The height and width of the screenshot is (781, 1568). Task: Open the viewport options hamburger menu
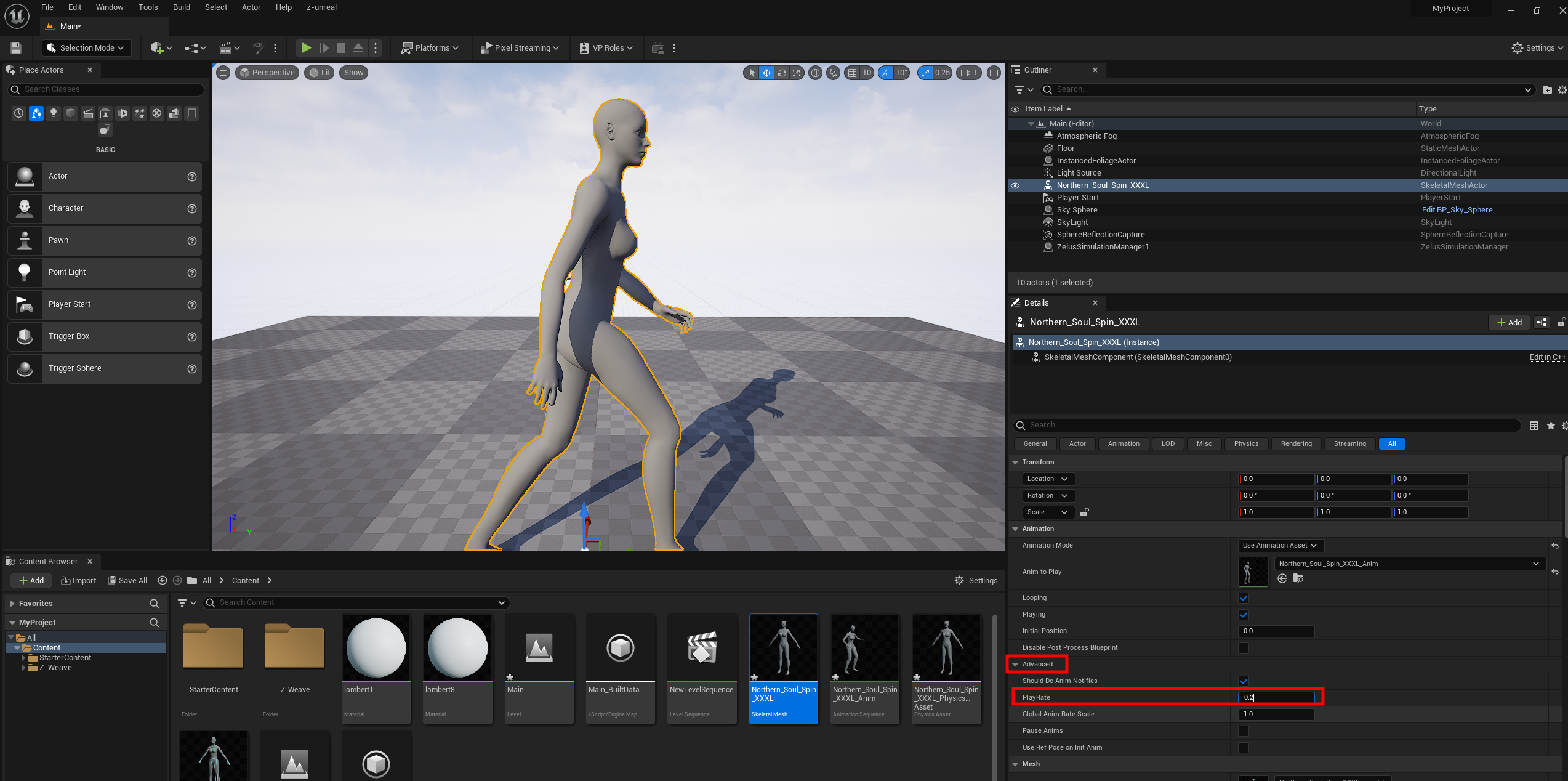click(223, 73)
